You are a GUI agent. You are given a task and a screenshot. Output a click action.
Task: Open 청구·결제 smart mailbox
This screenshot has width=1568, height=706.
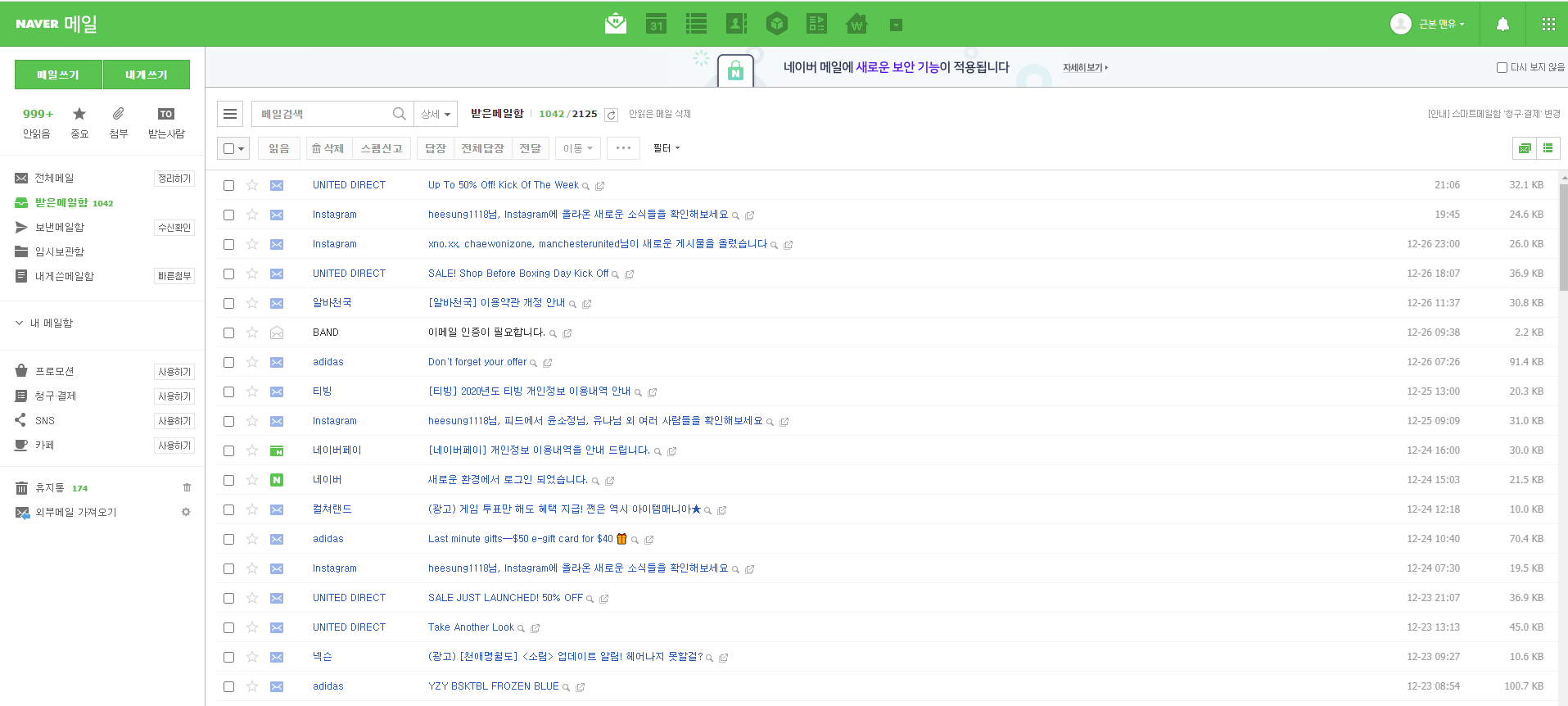(56, 396)
